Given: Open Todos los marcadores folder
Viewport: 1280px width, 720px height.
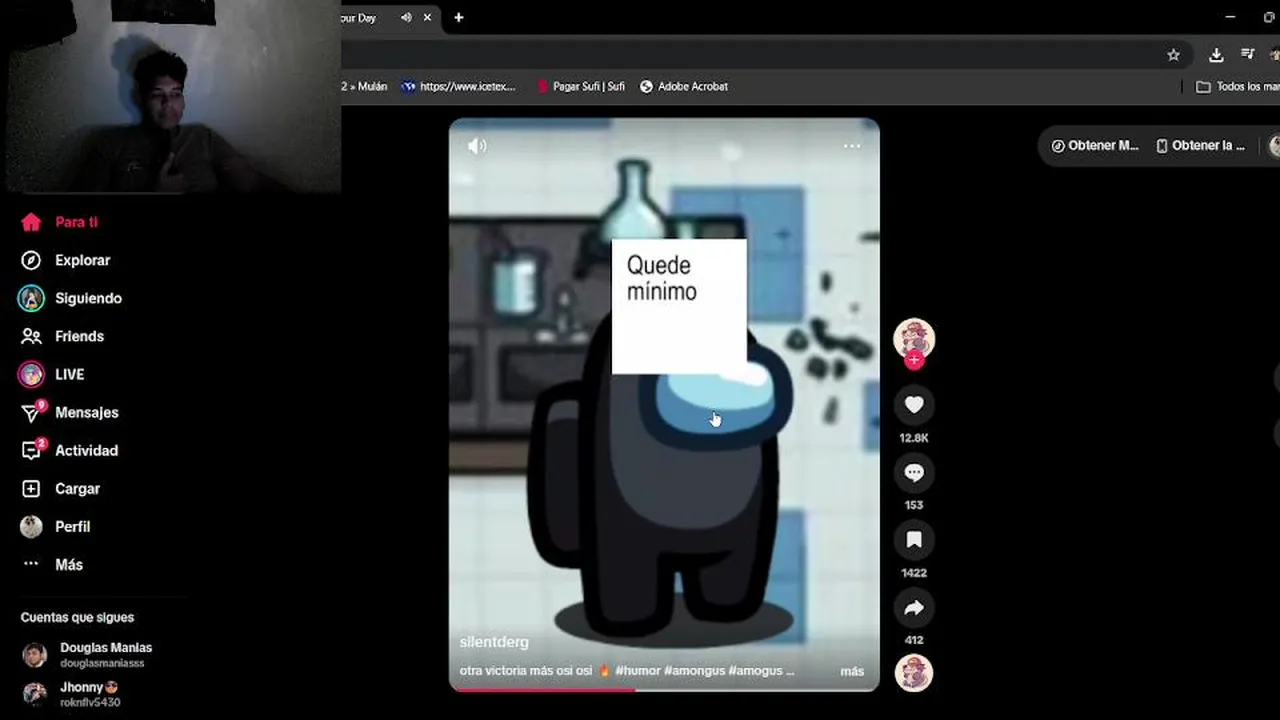Looking at the screenshot, I should click(x=1237, y=87).
